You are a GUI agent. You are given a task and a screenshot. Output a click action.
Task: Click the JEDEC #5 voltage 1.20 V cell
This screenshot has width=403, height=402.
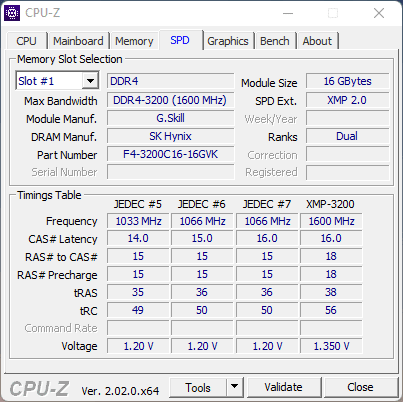click(x=138, y=346)
